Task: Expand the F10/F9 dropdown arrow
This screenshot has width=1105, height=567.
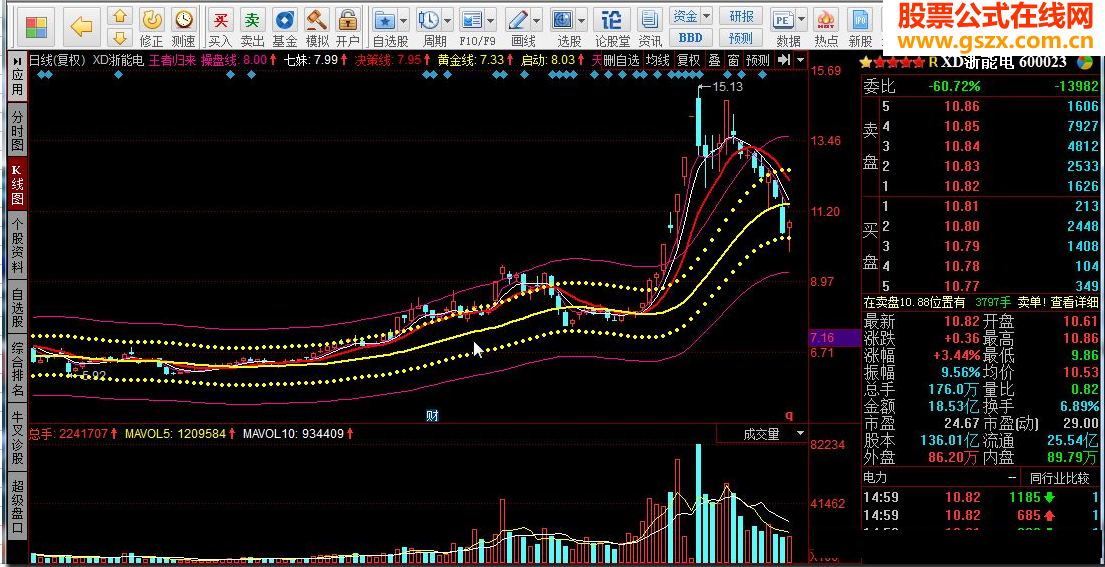Action: pyautogui.click(x=491, y=20)
